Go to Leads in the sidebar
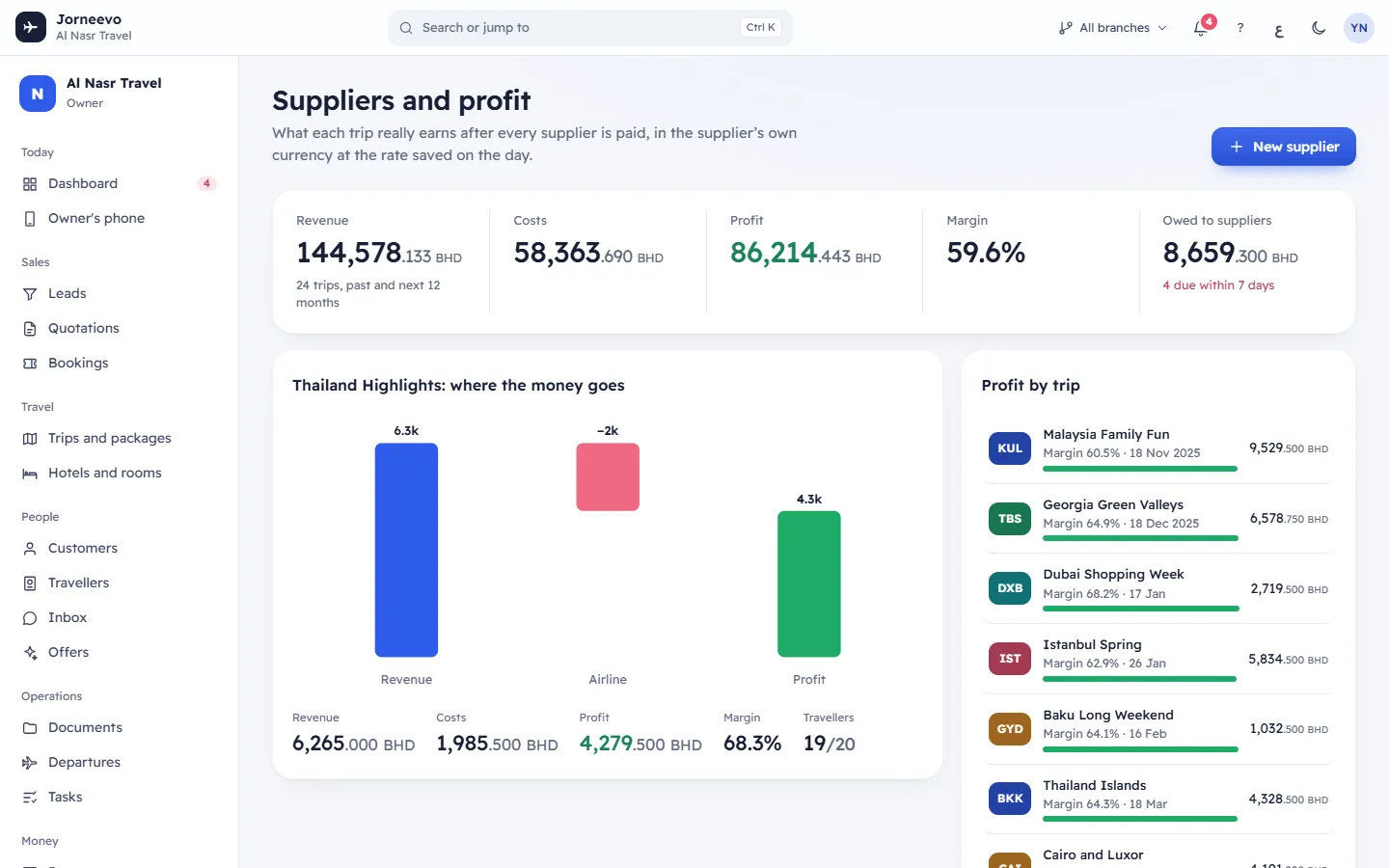This screenshot has width=1389, height=868. 119,293
